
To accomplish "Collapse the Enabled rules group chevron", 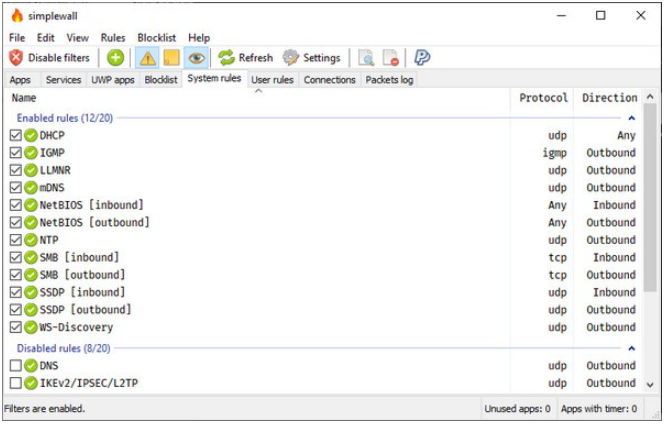I will [x=631, y=118].
